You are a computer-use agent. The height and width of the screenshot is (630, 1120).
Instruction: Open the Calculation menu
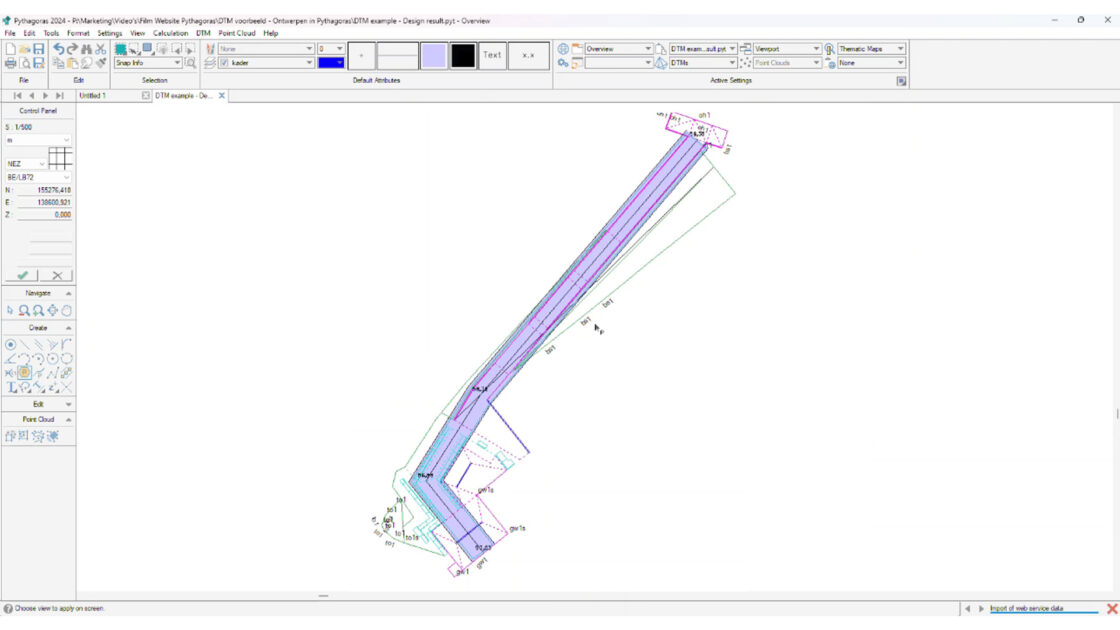pos(170,34)
